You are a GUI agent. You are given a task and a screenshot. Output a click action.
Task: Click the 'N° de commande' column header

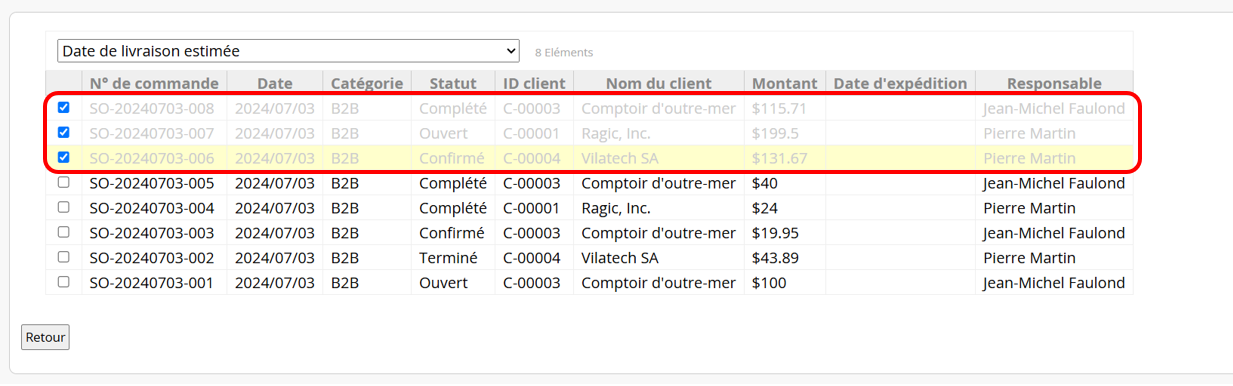coord(154,83)
